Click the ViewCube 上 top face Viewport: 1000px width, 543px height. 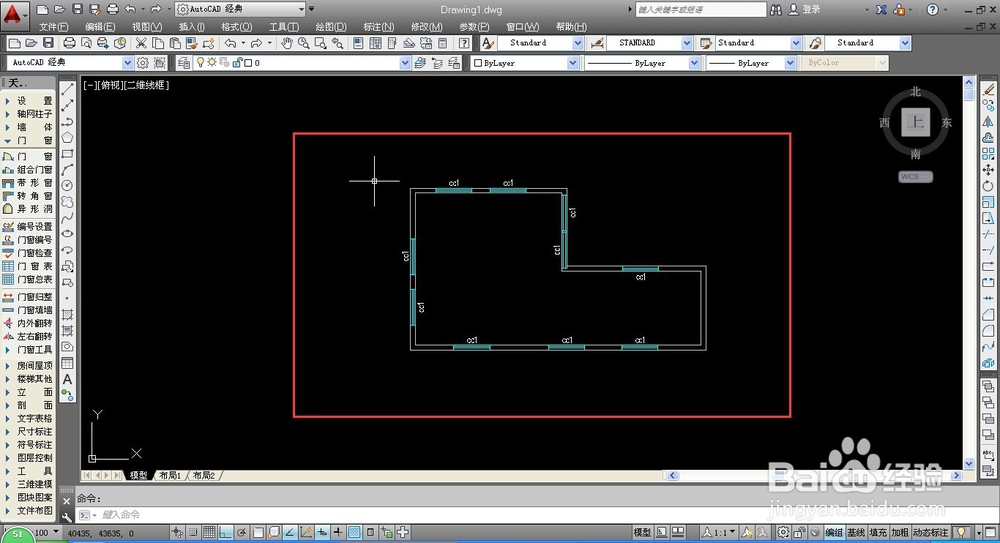[916, 122]
